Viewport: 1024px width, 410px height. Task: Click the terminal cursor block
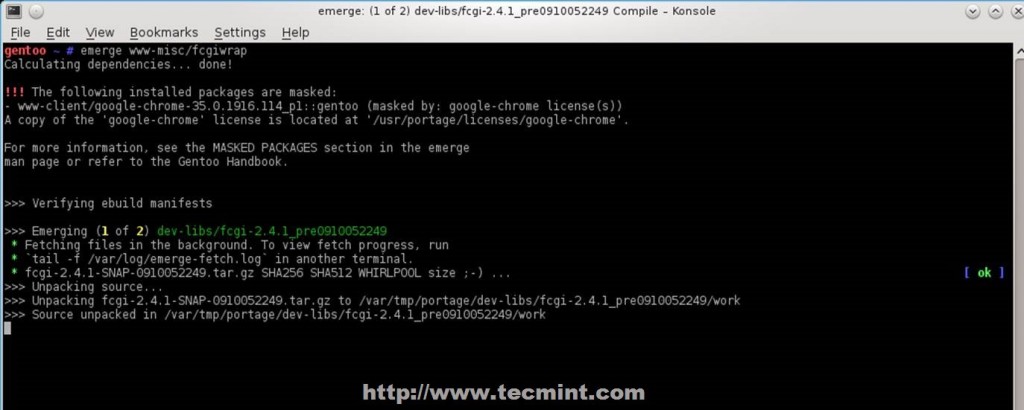click(x=7, y=328)
